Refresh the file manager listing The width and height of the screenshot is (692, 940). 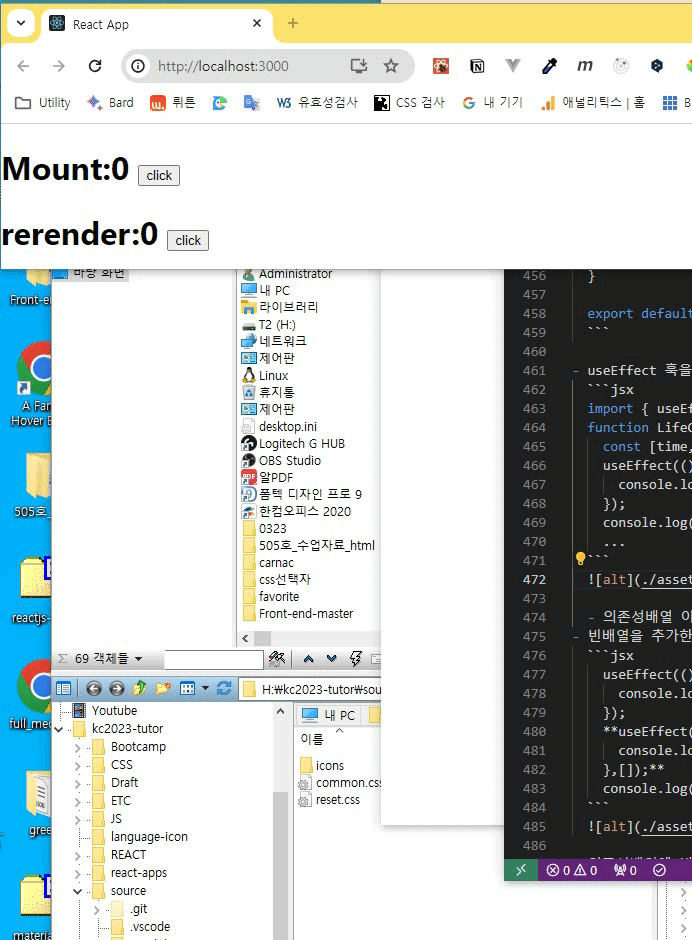coord(224,688)
